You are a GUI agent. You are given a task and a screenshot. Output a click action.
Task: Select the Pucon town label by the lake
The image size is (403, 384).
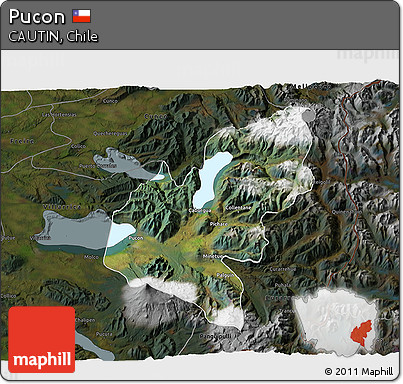(x=136, y=238)
